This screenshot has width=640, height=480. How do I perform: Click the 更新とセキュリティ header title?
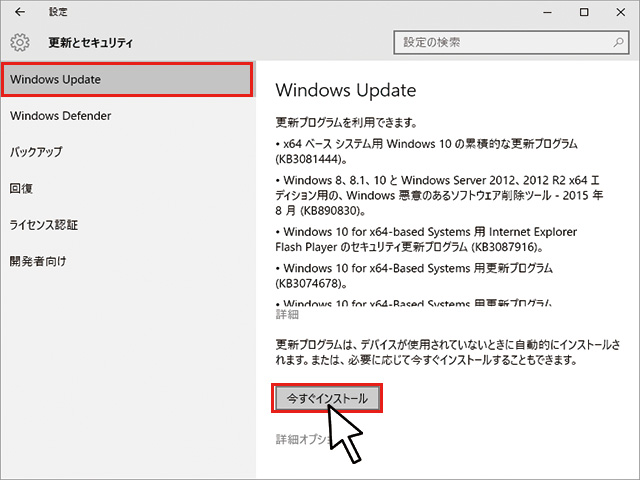pyautogui.click(x=91, y=42)
